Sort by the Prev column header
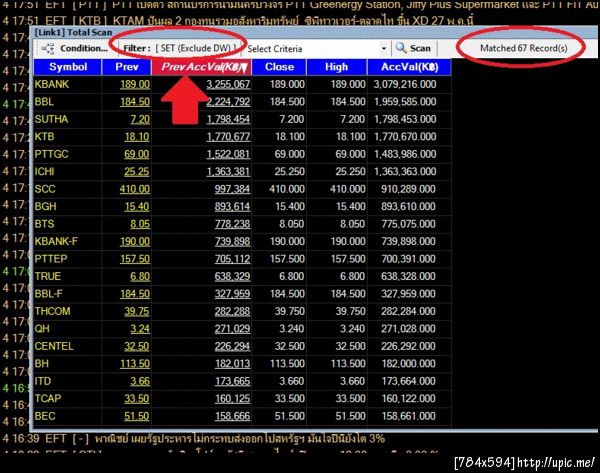 click(127, 67)
